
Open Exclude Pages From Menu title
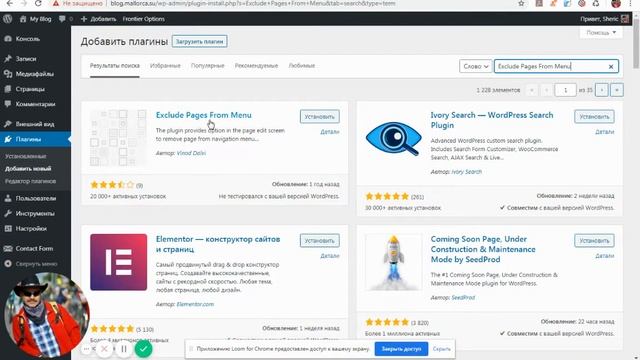coord(204,115)
